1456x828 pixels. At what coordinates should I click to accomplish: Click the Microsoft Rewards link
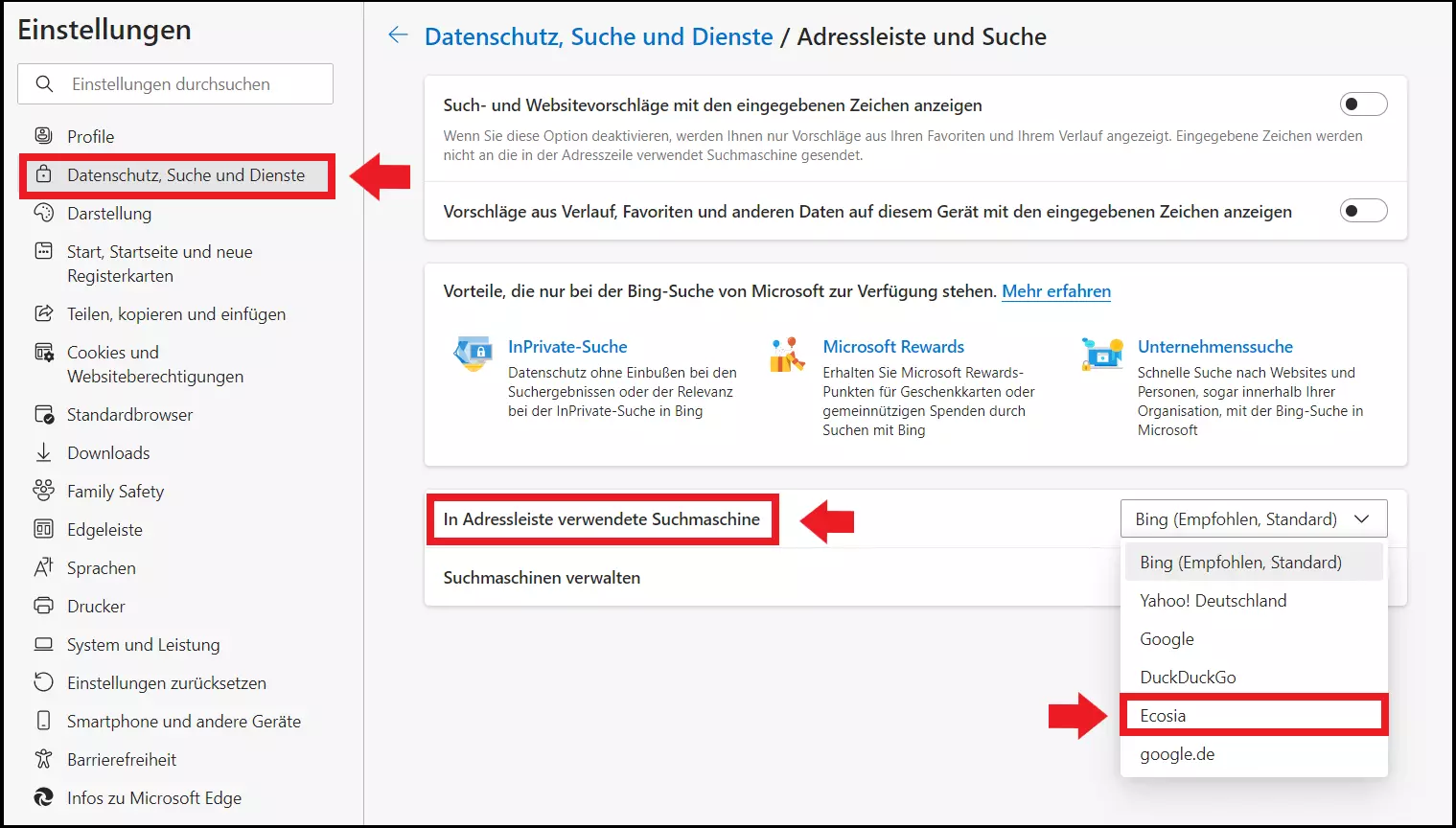pyautogui.click(x=893, y=347)
